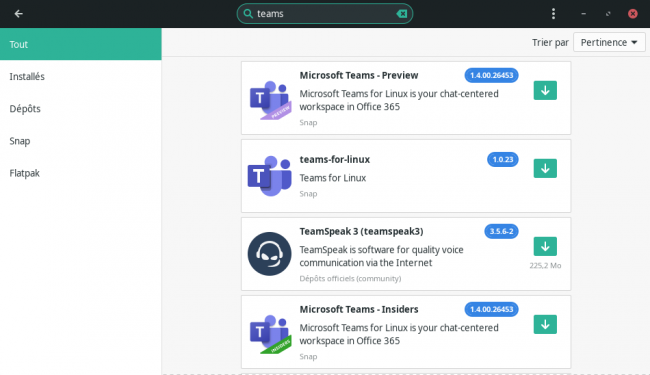
Task: Install Microsoft Teams - Preview via download arrow
Action: pyautogui.click(x=545, y=90)
